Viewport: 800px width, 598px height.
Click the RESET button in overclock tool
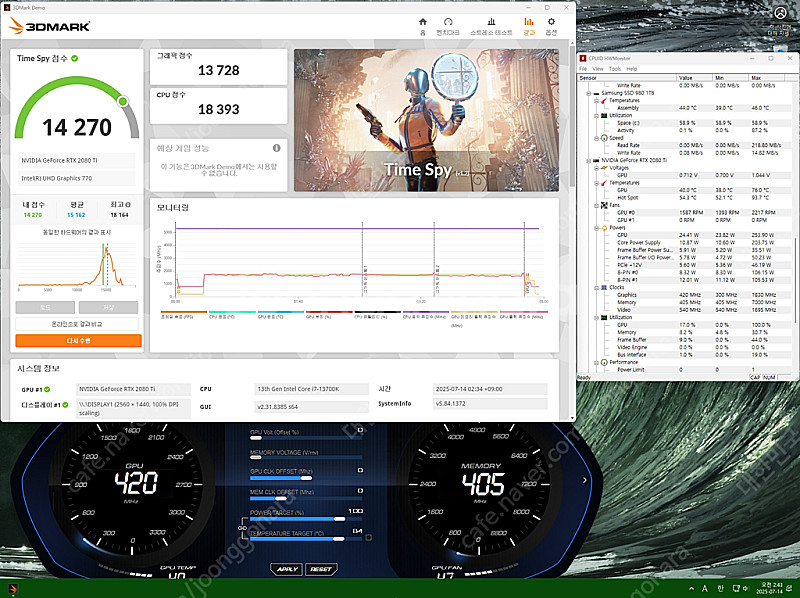(x=321, y=569)
